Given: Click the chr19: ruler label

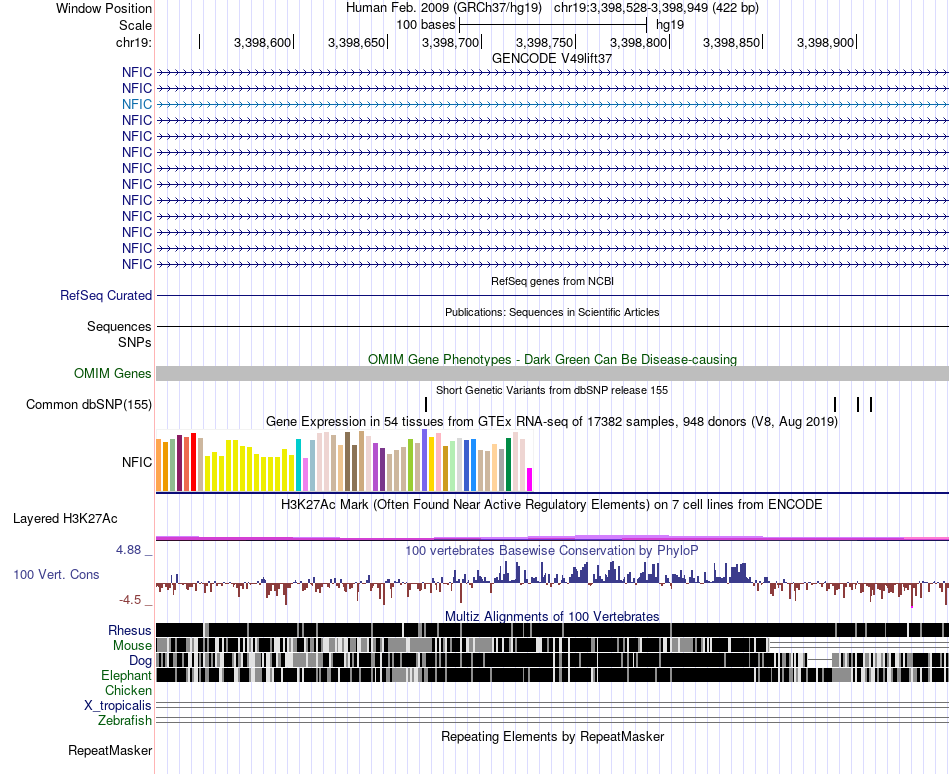Looking at the screenshot, I should tap(134, 42).
